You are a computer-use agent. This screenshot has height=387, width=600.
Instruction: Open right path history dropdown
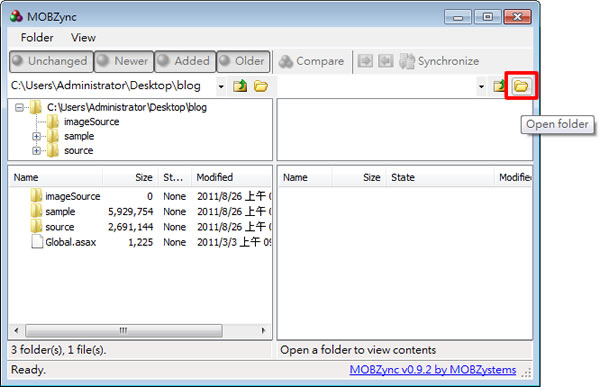[481, 86]
